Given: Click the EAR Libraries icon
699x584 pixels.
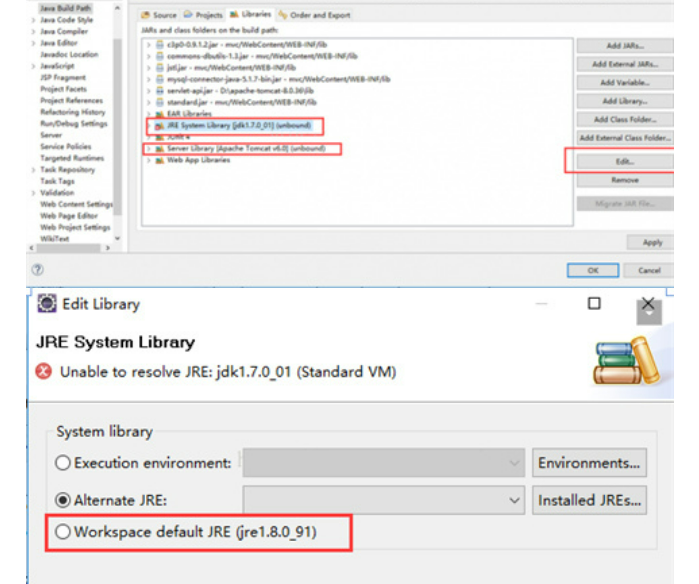Looking at the screenshot, I should 160,114.
